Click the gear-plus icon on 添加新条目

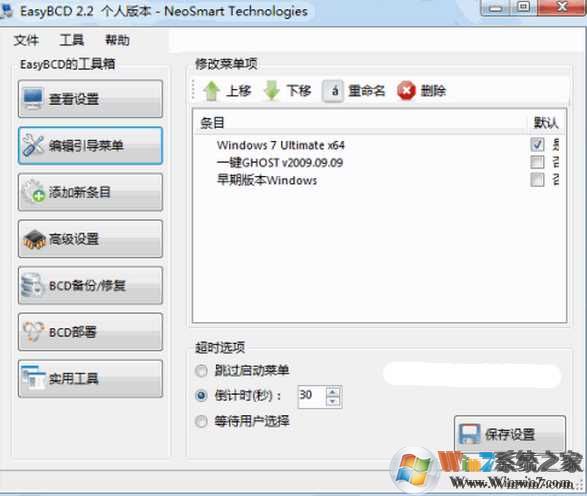tap(34, 192)
